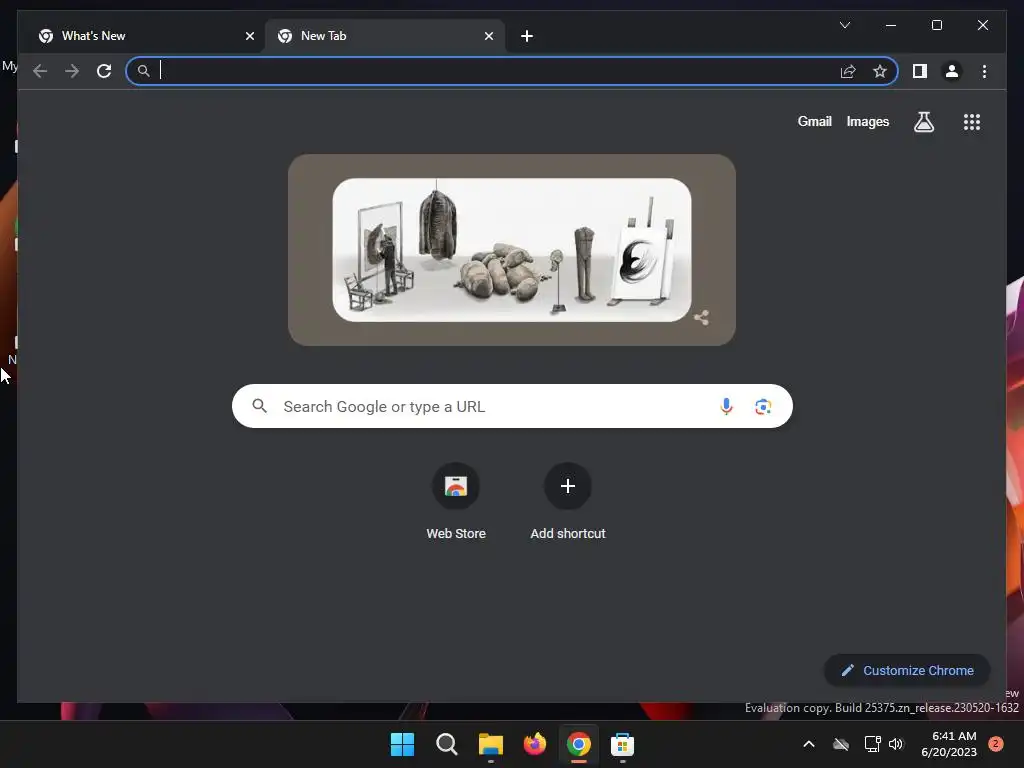Open the clock showing 6:41 AM

tap(949, 744)
